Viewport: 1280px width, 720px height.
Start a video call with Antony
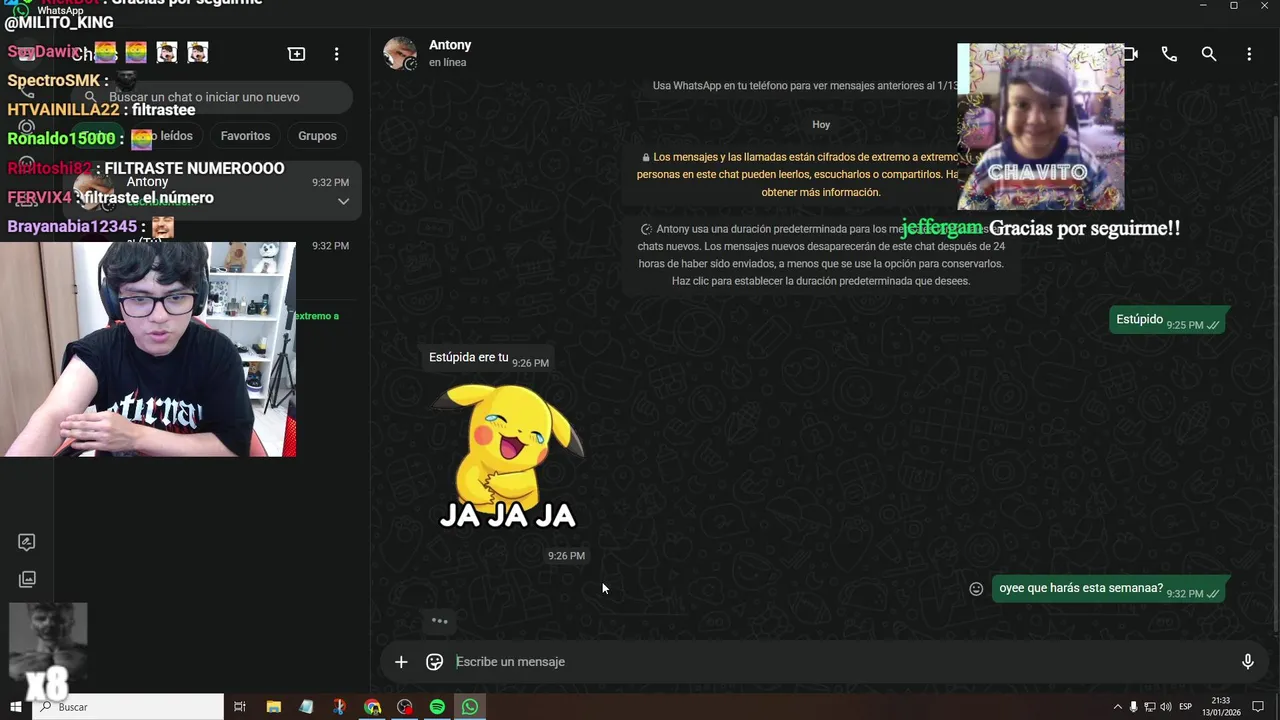tap(1130, 54)
